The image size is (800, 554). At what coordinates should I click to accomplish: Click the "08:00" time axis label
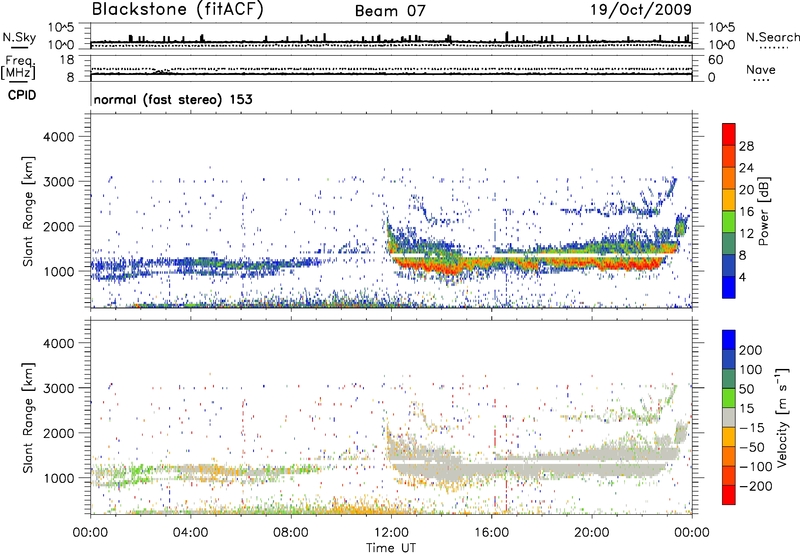tap(291, 533)
